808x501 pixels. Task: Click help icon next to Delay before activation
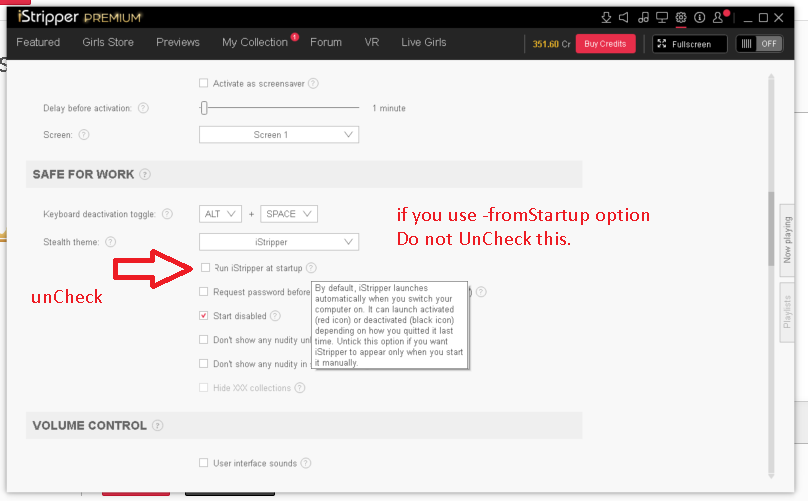(x=143, y=108)
